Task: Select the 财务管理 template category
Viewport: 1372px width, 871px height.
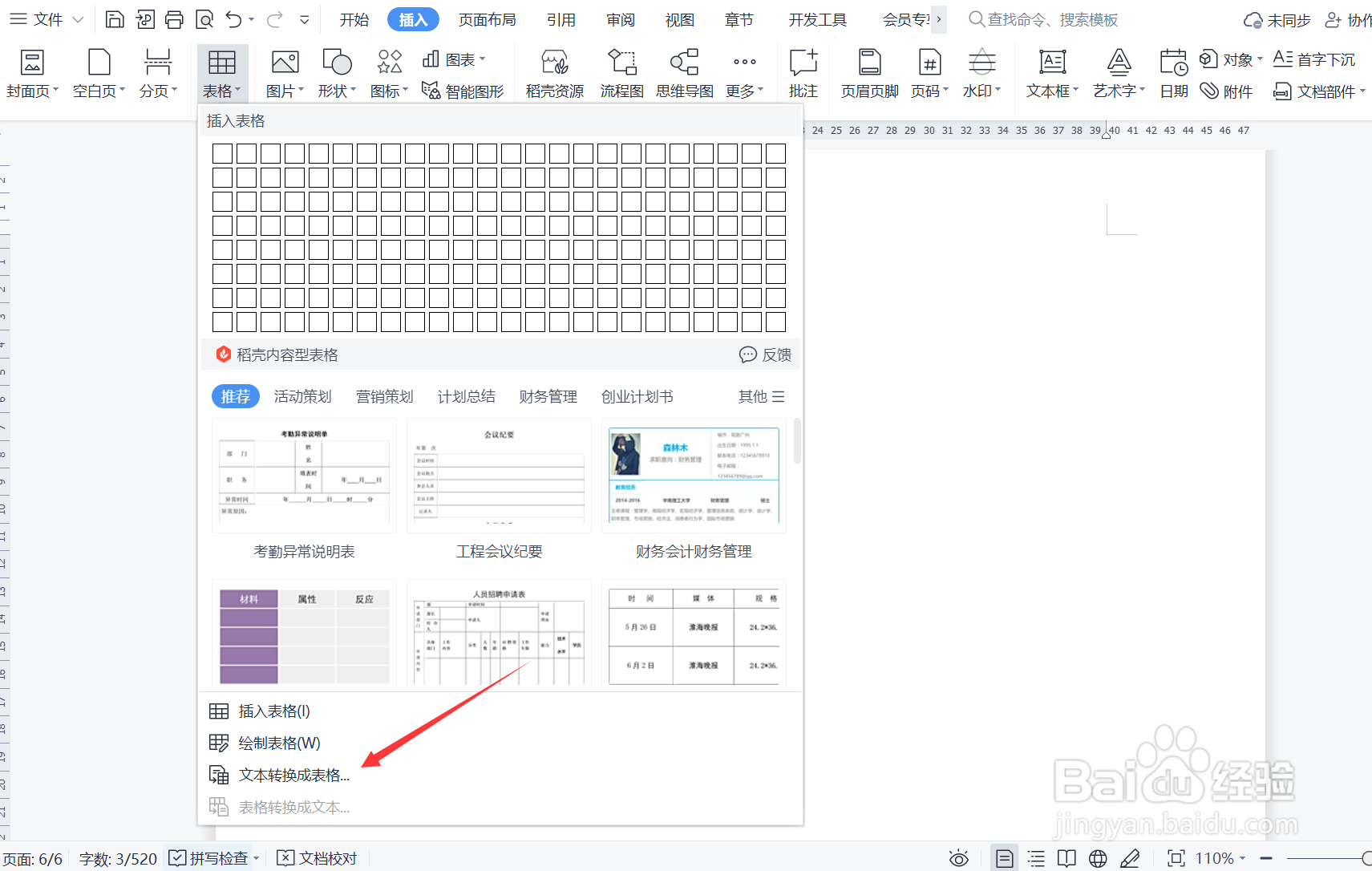Action: (548, 395)
